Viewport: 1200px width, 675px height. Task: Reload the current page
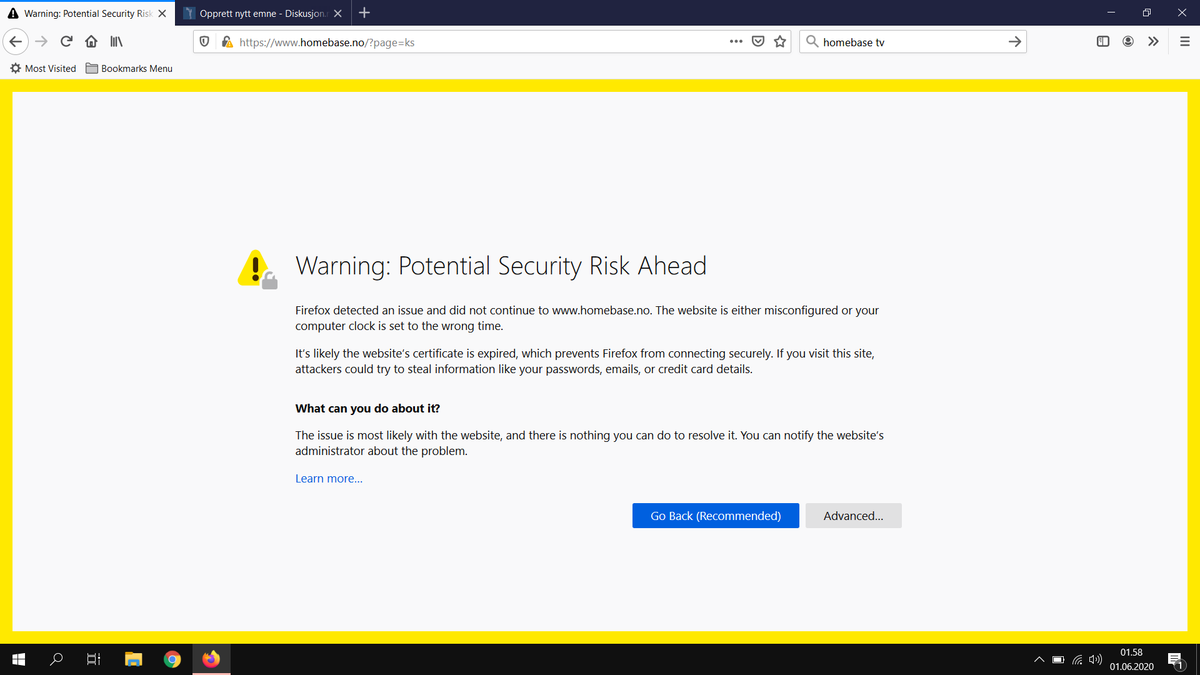coord(66,42)
